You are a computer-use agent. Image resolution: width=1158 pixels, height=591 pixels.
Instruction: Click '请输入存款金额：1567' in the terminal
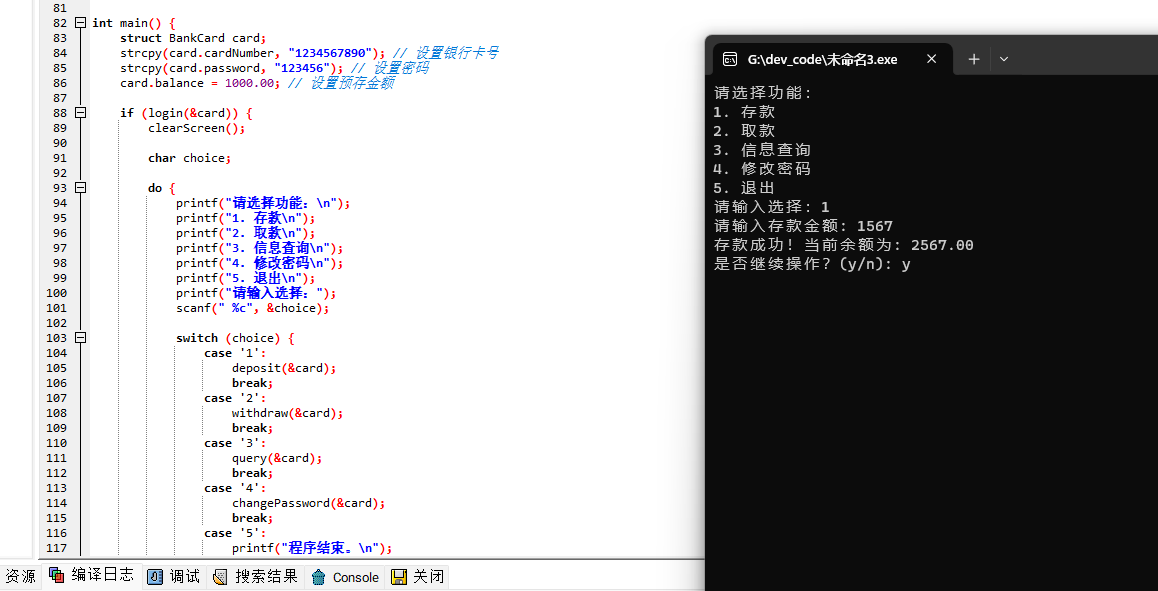804,226
